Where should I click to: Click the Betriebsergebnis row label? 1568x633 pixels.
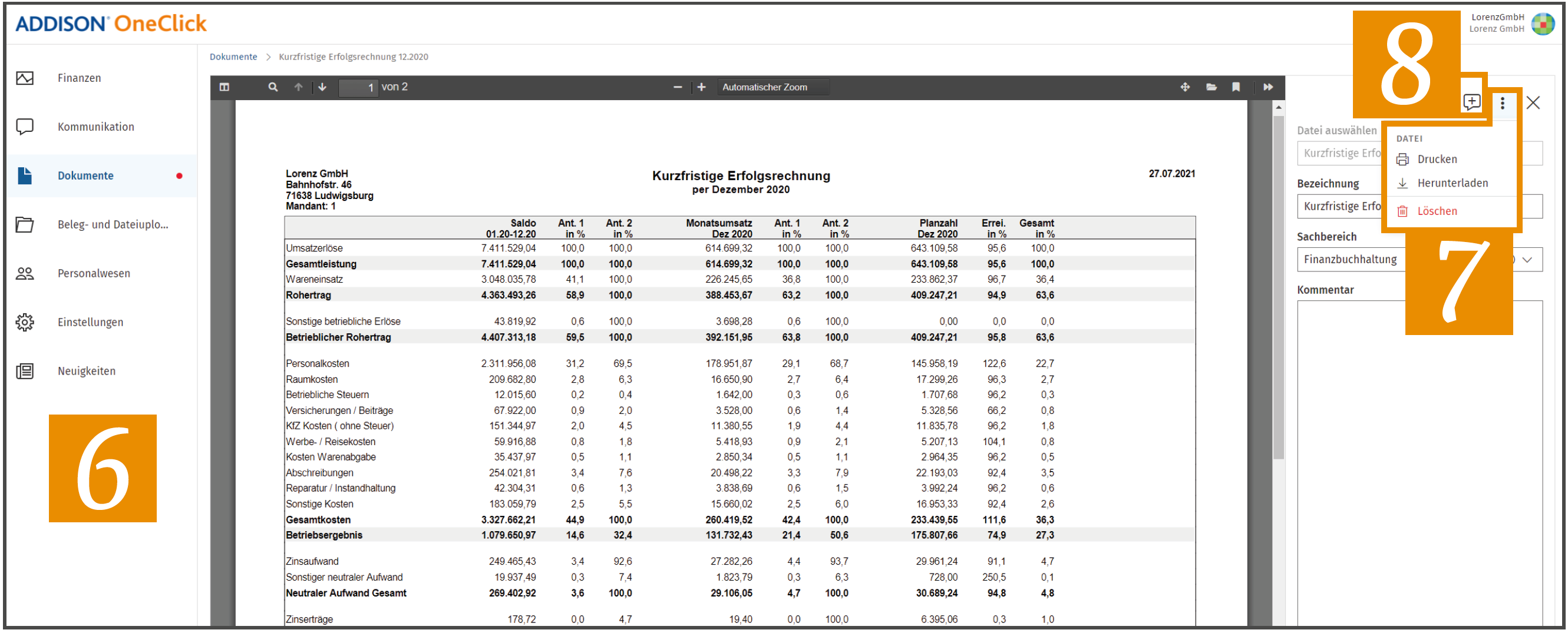click(324, 535)
